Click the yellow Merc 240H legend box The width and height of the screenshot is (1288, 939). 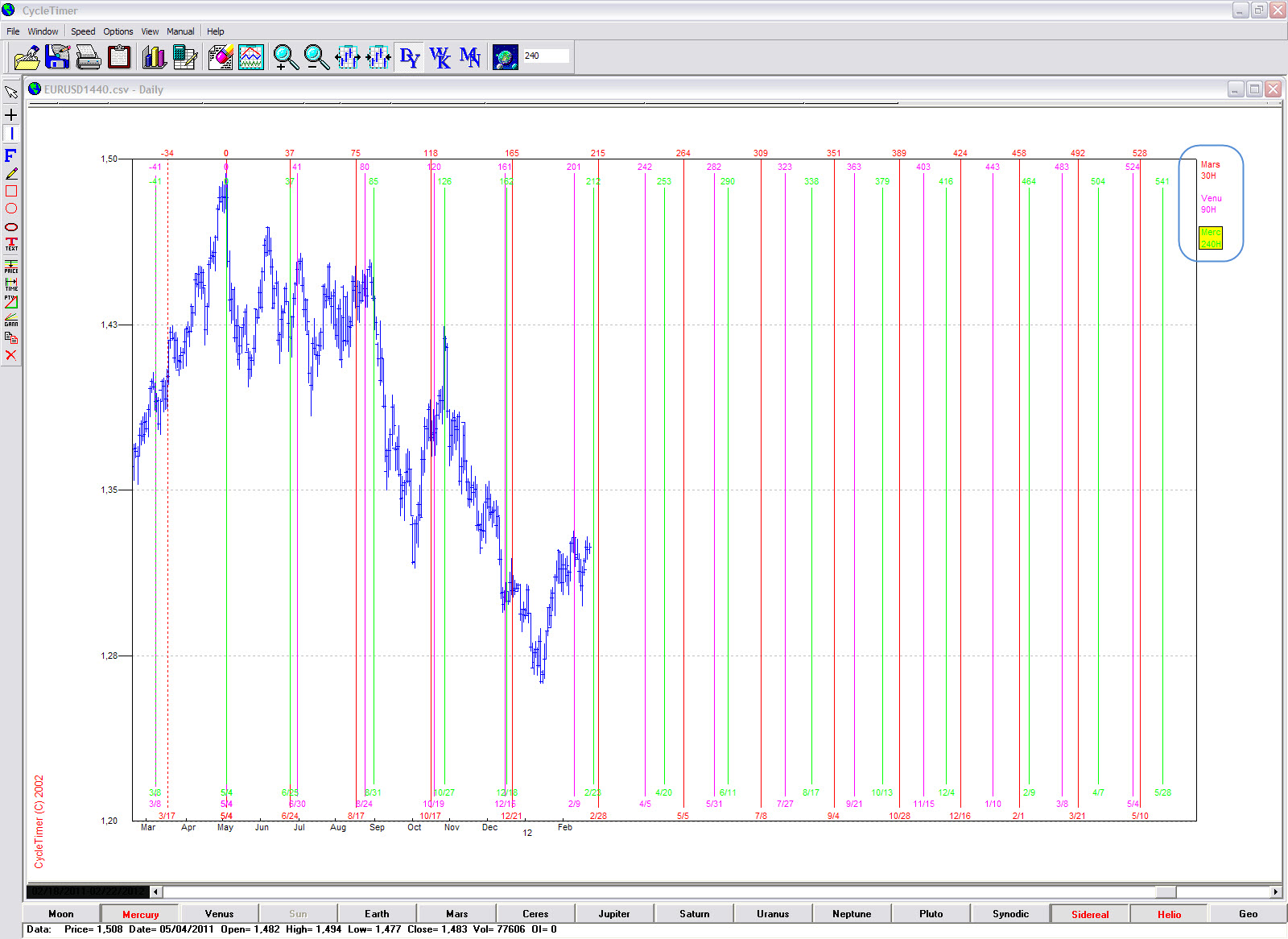(1210, 238)
